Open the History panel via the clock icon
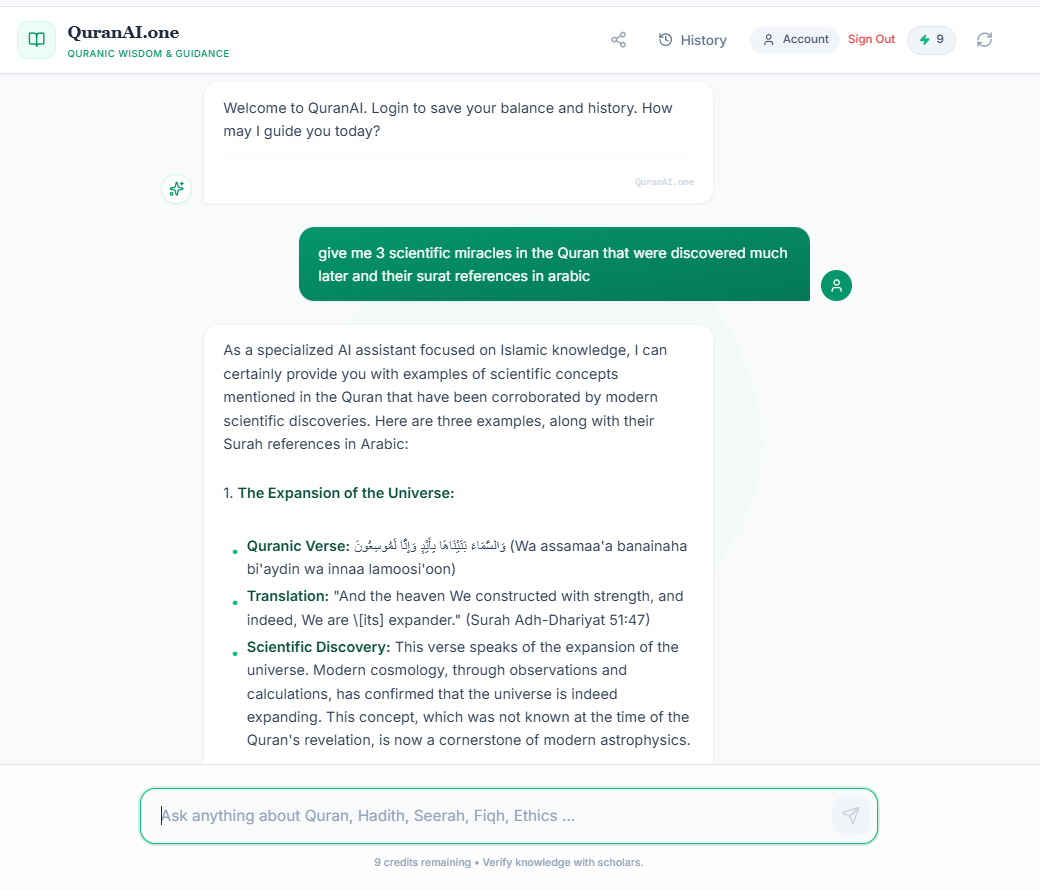Image resolution: width=1040 pixels, height=891 pixels. pos(666,40)
